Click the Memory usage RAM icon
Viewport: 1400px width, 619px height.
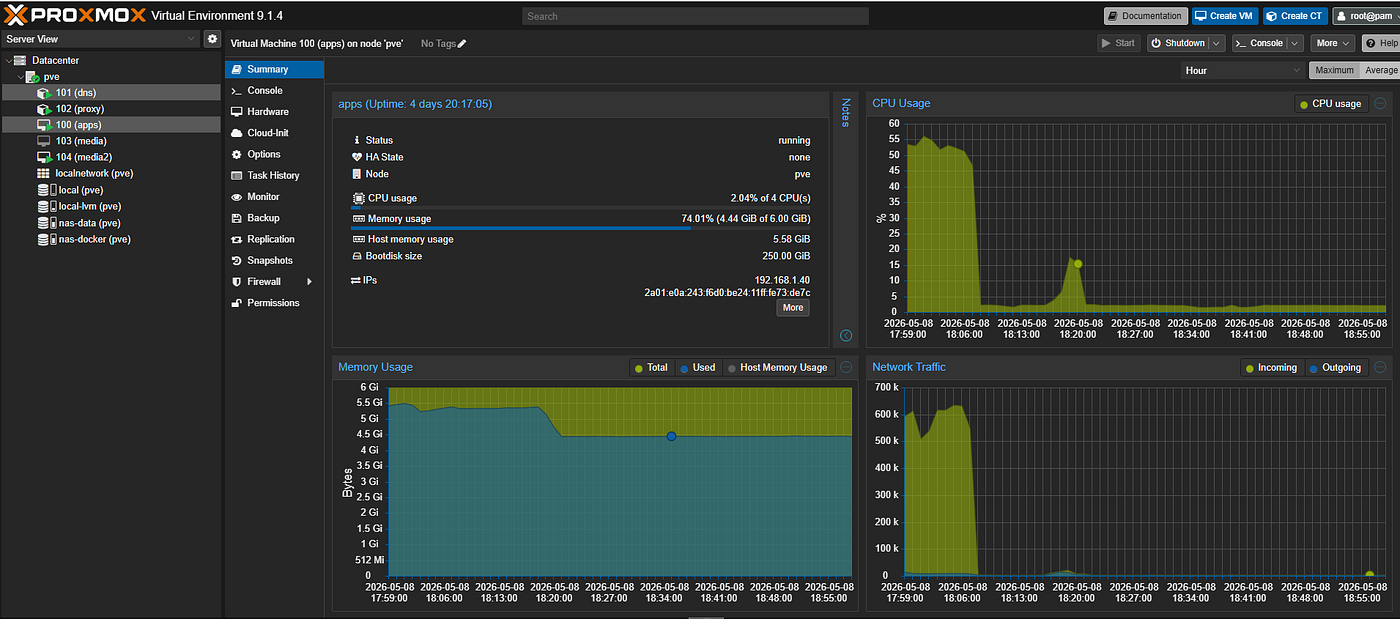click(x=358, y=218)
